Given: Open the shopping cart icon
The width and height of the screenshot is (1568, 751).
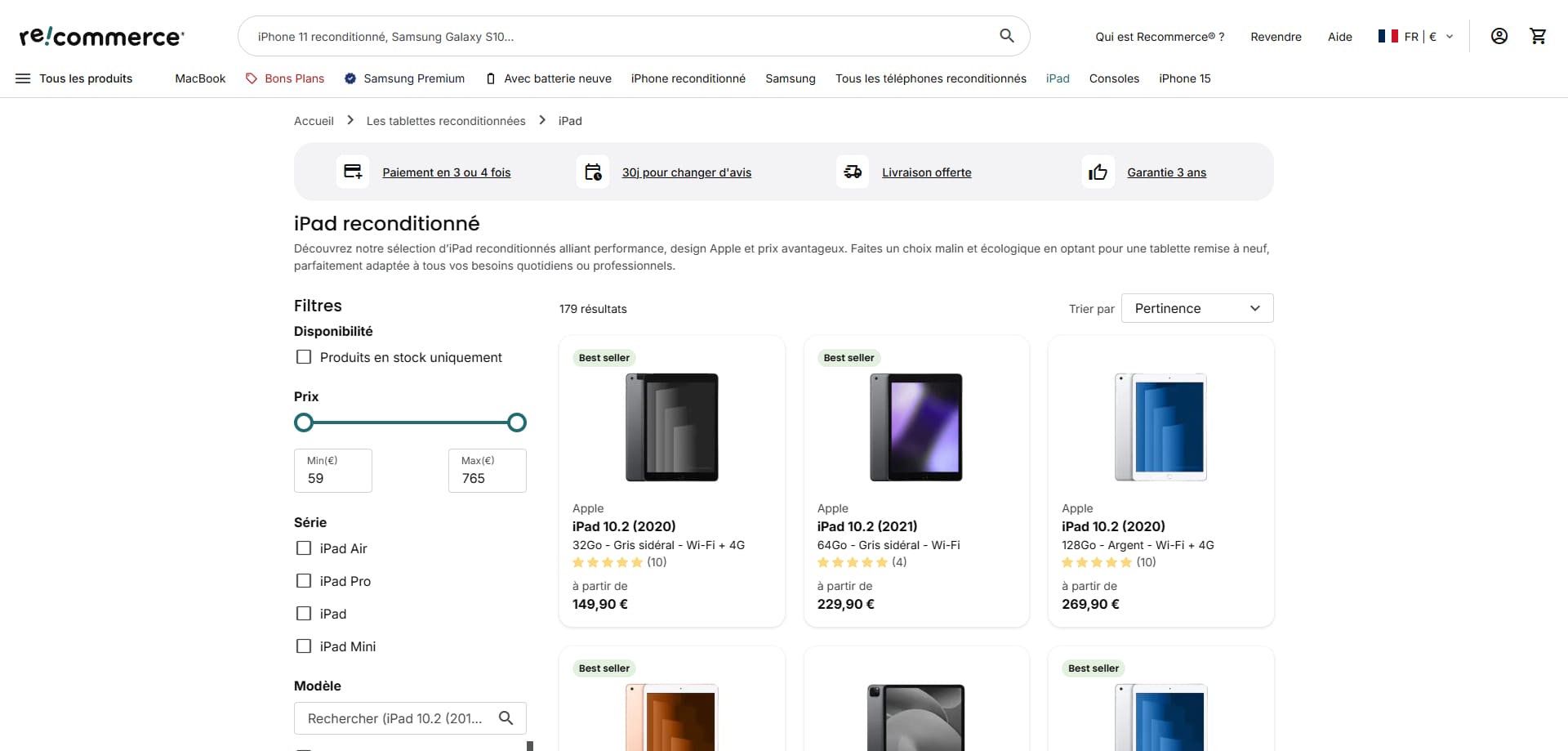Looking at the screenshot, I should point(1538,36).
